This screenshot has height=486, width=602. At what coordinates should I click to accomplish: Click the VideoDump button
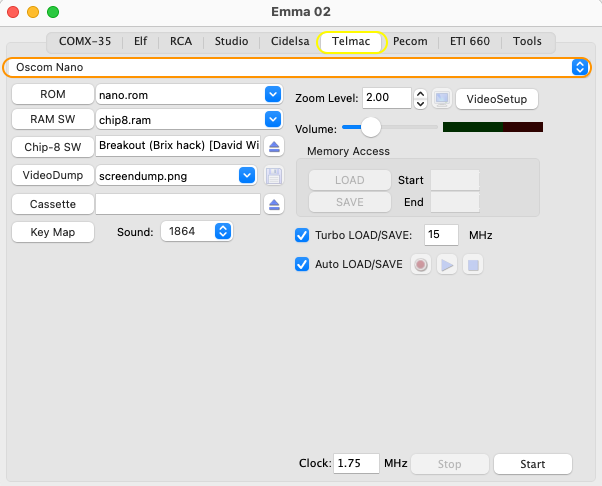click(53, 175)
